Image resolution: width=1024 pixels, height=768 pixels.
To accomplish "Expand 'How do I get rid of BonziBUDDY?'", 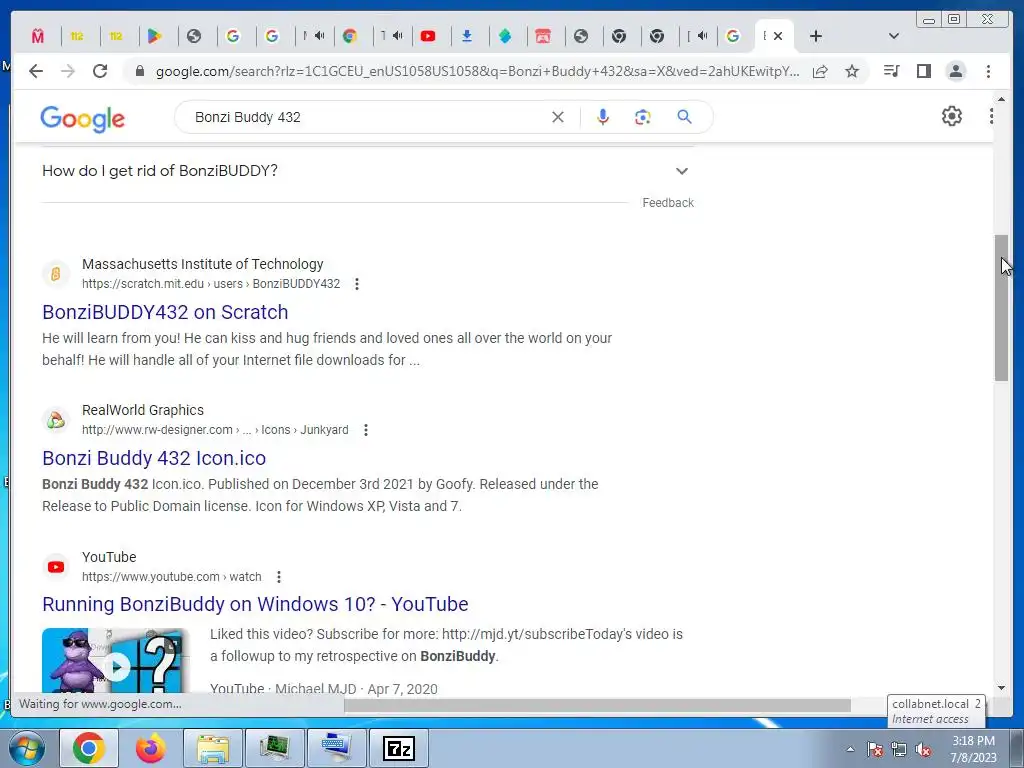I will click(368, 171).
